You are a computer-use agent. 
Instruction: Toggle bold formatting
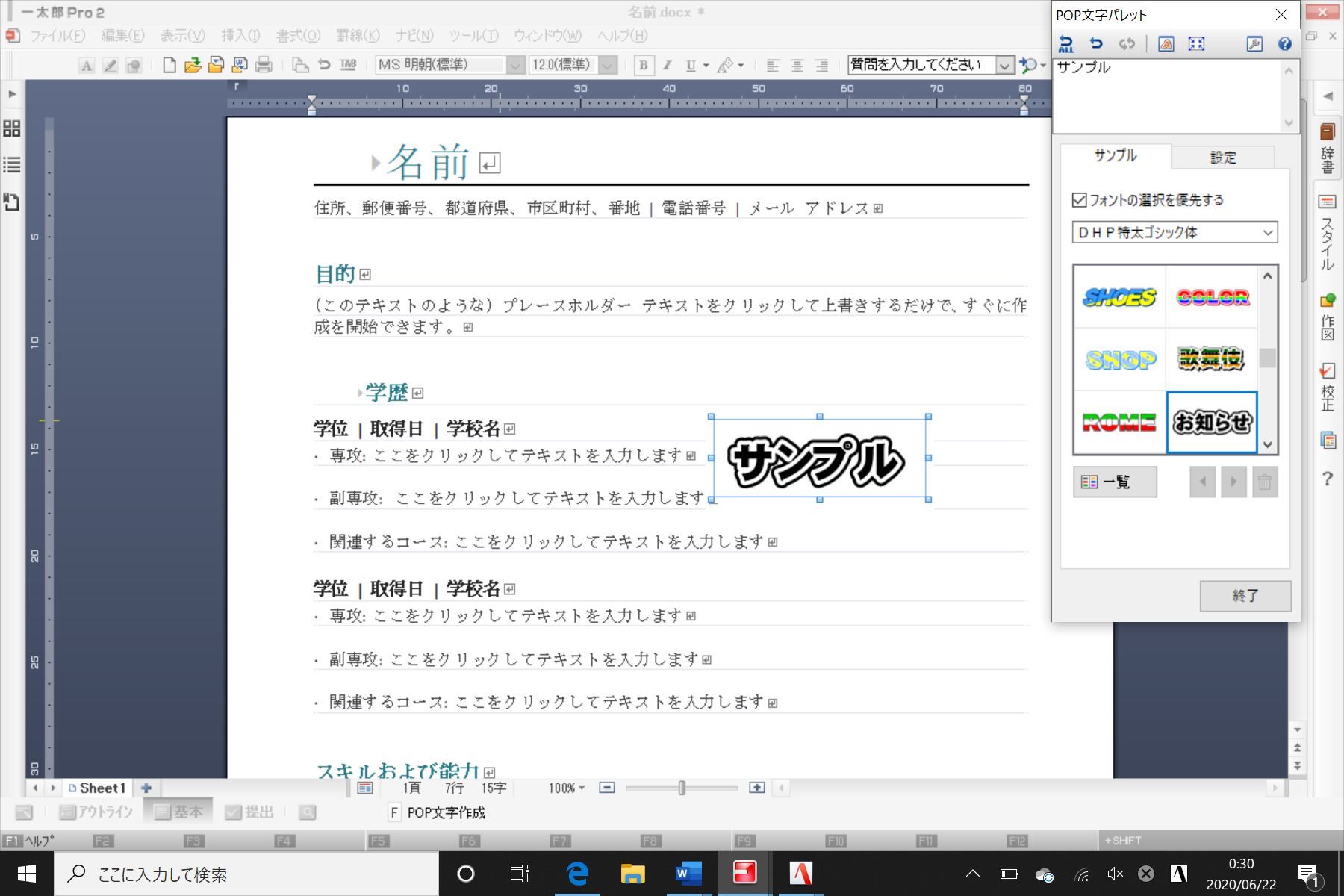(644, 65)
